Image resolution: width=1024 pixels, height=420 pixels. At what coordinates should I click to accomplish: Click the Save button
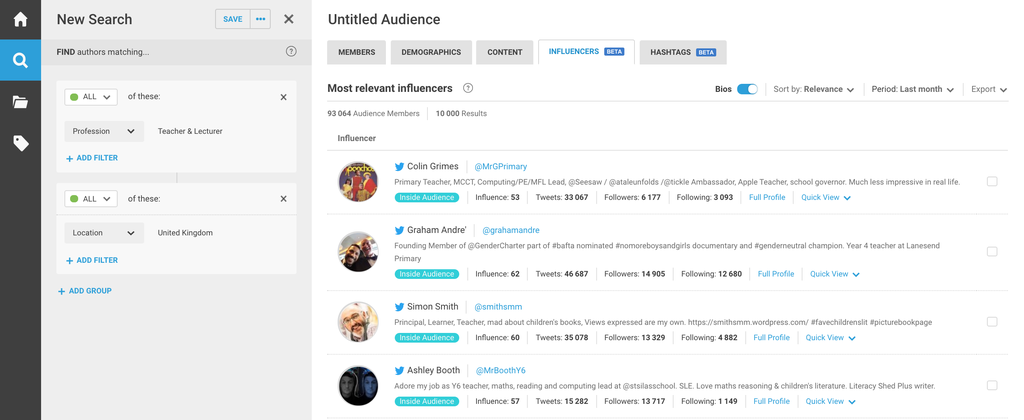tap(232, 19)
